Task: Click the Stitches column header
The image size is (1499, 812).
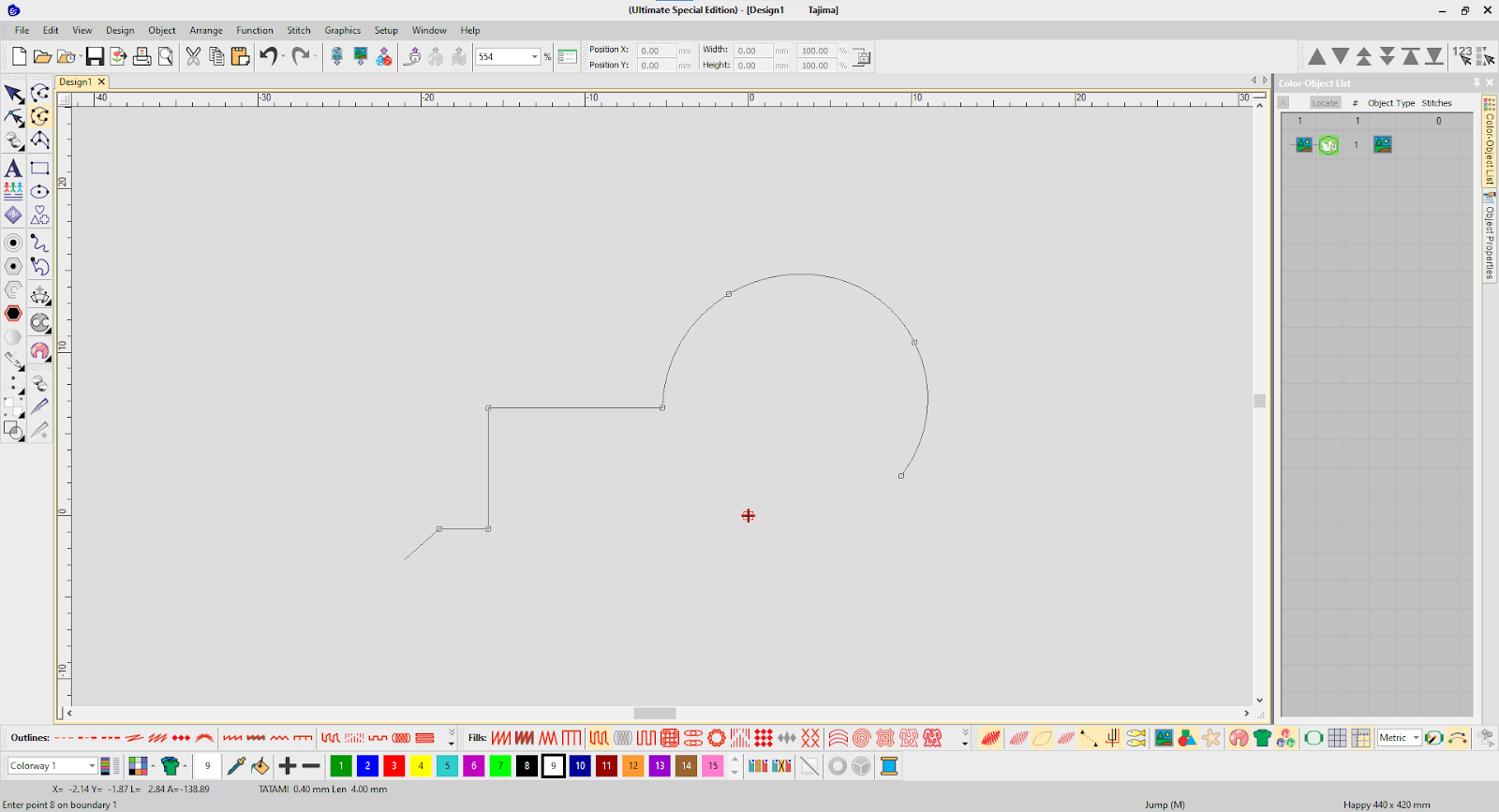Action: pyautogui.click(x=1437, y=103)
